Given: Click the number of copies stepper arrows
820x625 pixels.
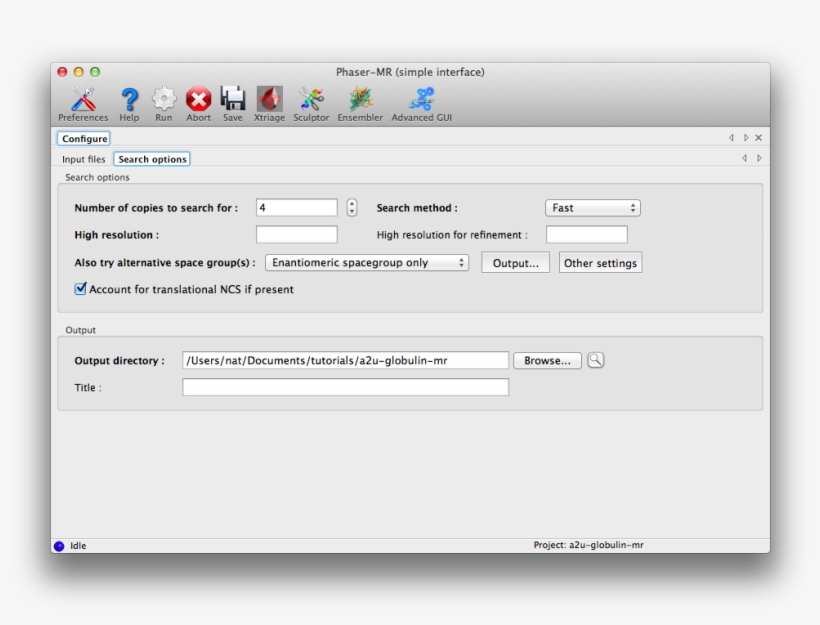Looking at the screenshot, I should (352, 208).
